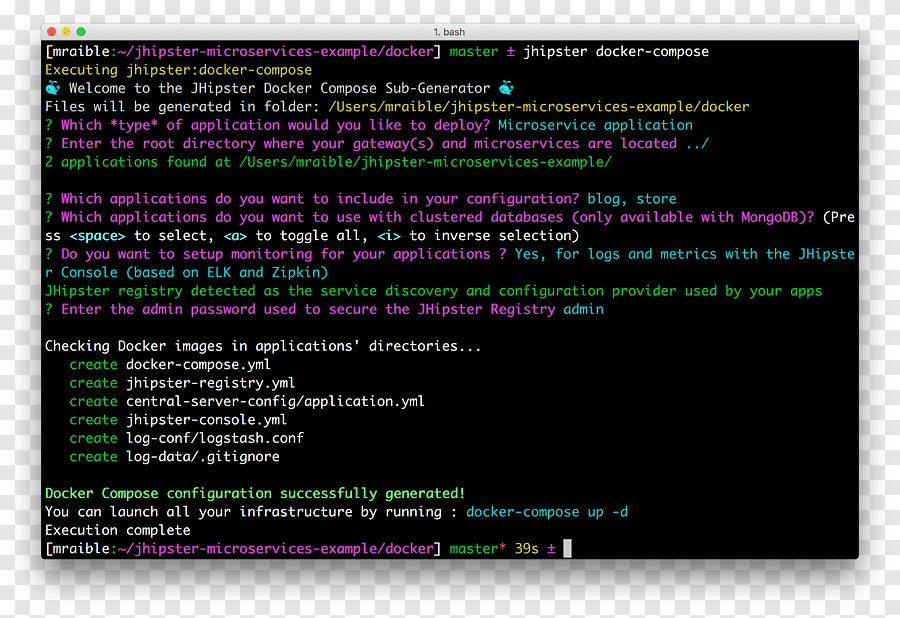Click the green zoom window button
900x618 pixels.
81,32
